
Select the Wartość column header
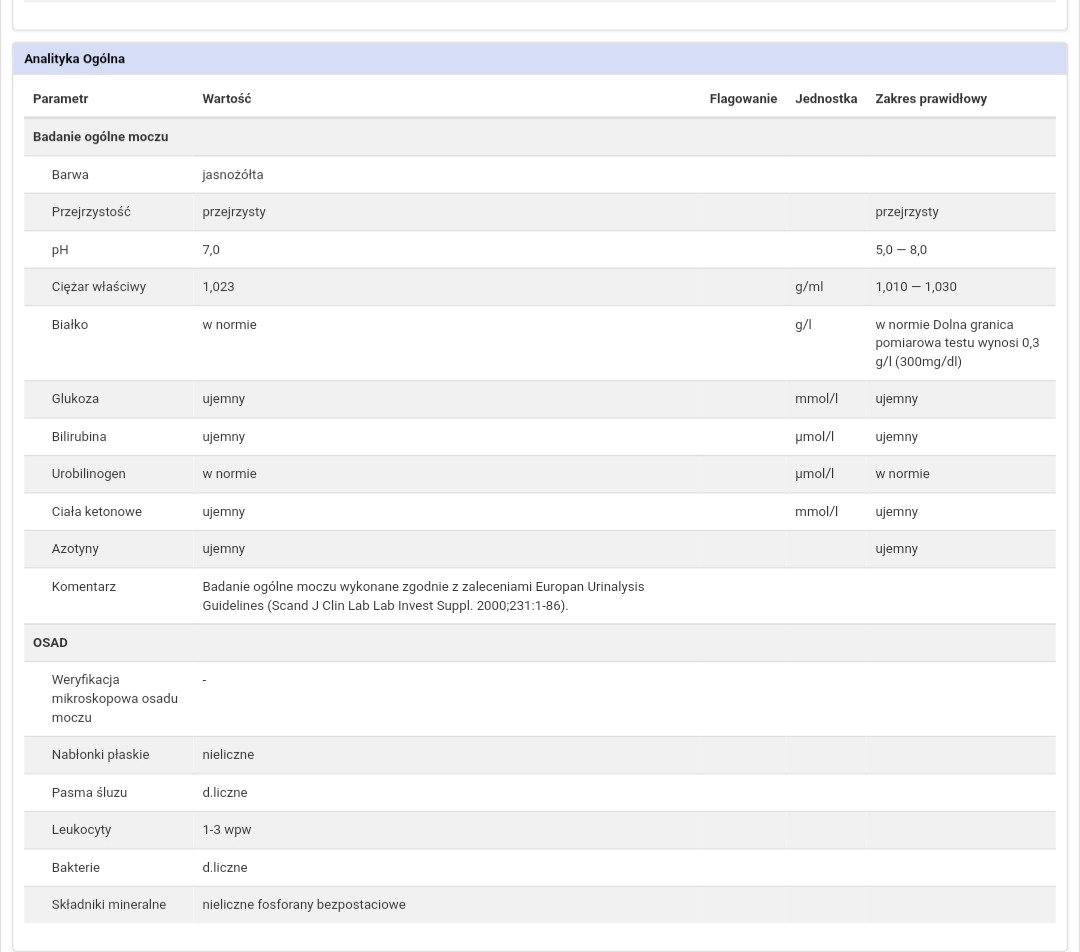pos(226,99)
